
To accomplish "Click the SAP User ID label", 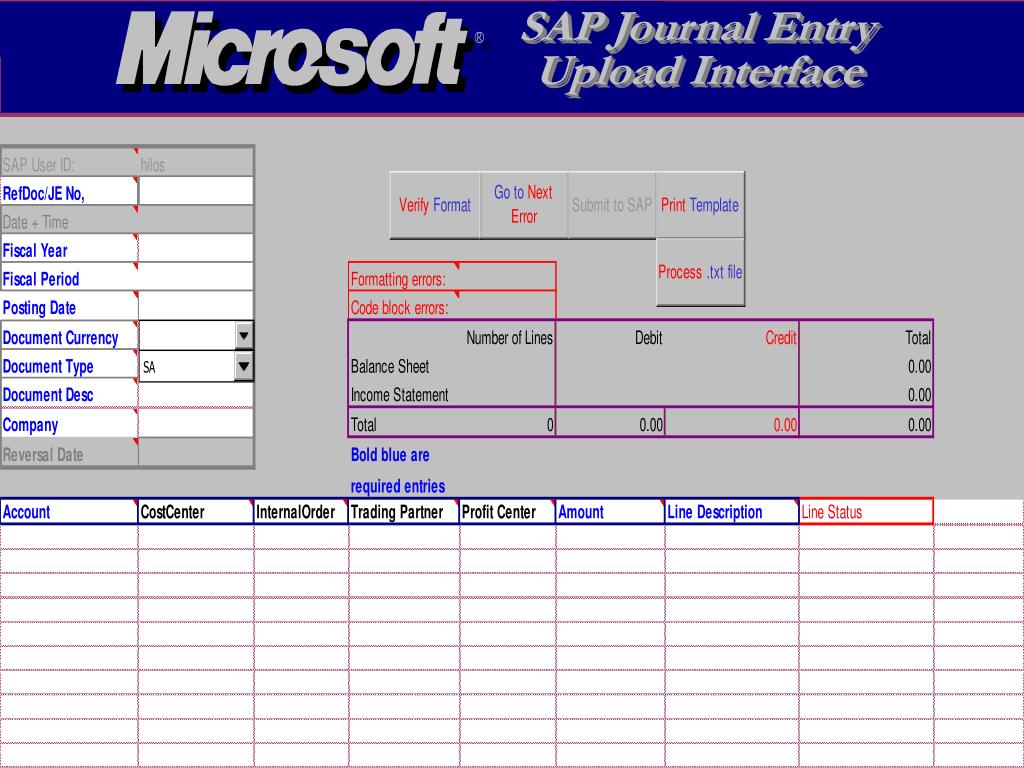I will tap(39, 165).
